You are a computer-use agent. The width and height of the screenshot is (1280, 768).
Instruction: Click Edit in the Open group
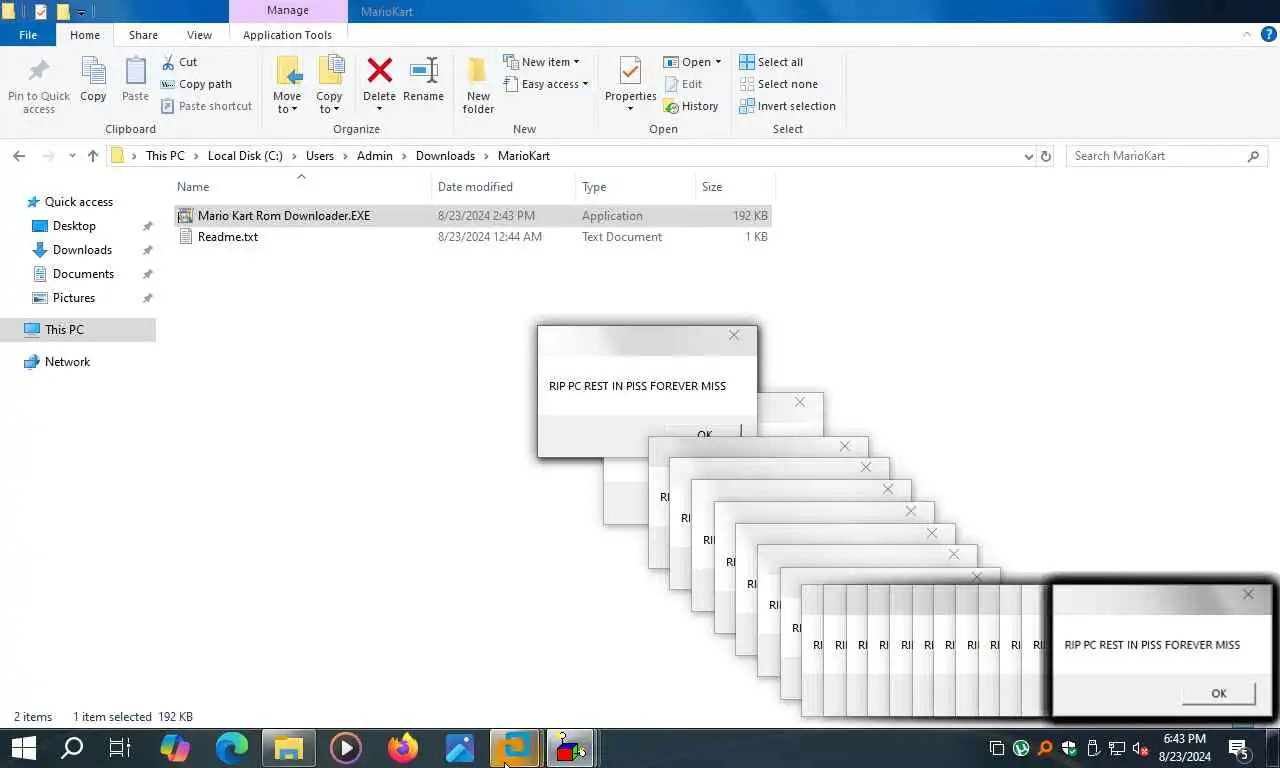pyautogui.click(x=683, y=84)
